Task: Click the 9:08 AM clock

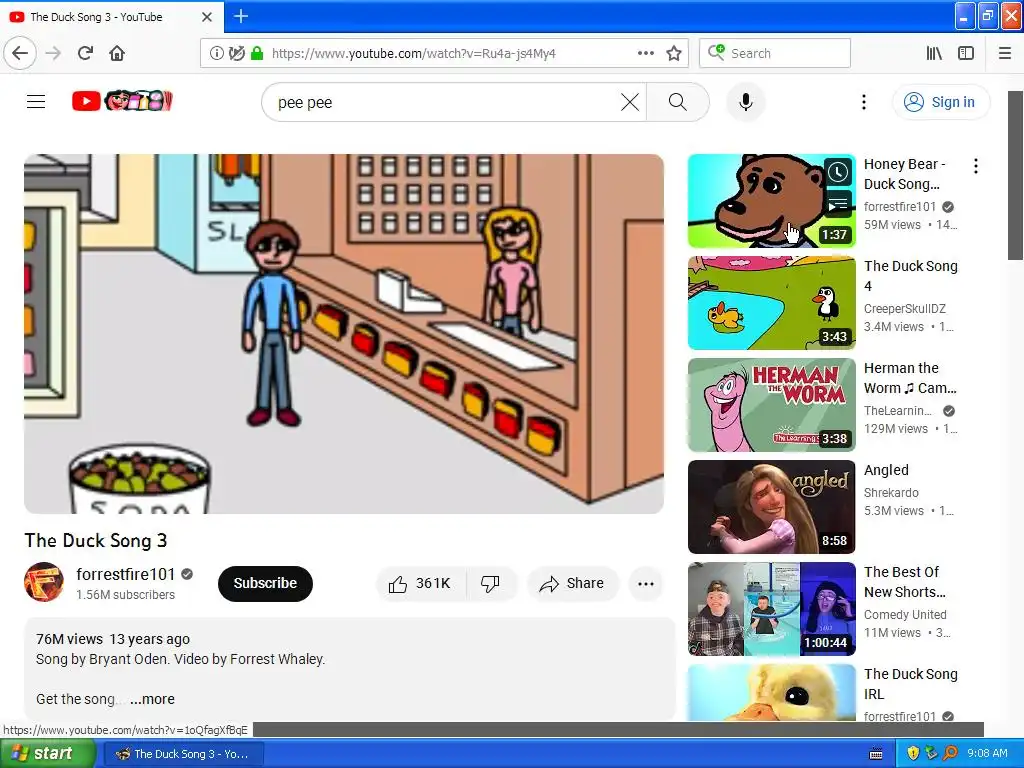Action: [x=987, y=753]
